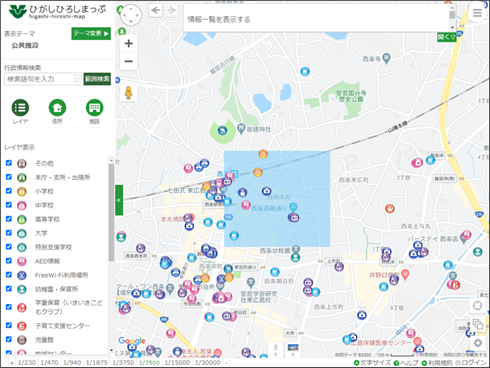
Task: Click the 西楽寺 temple marker on map
Action: coord(386,58)
